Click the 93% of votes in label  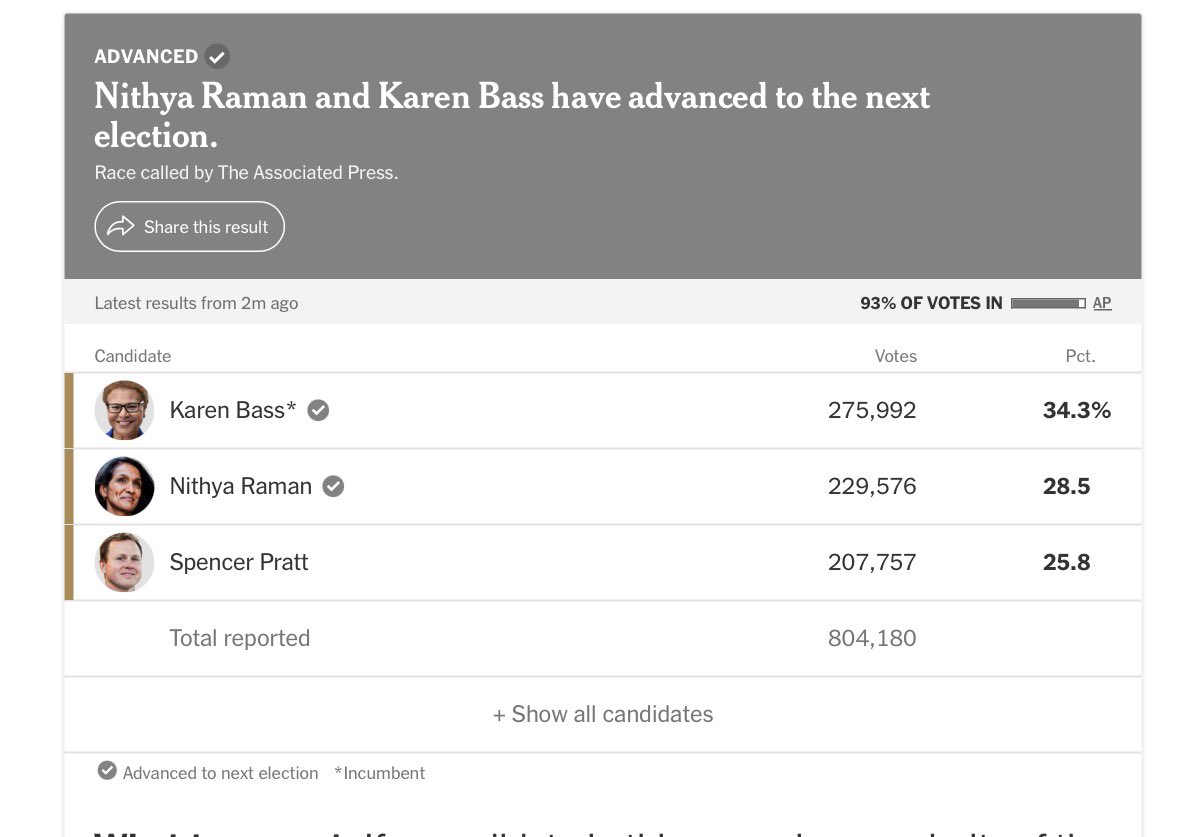pos(931,303)
